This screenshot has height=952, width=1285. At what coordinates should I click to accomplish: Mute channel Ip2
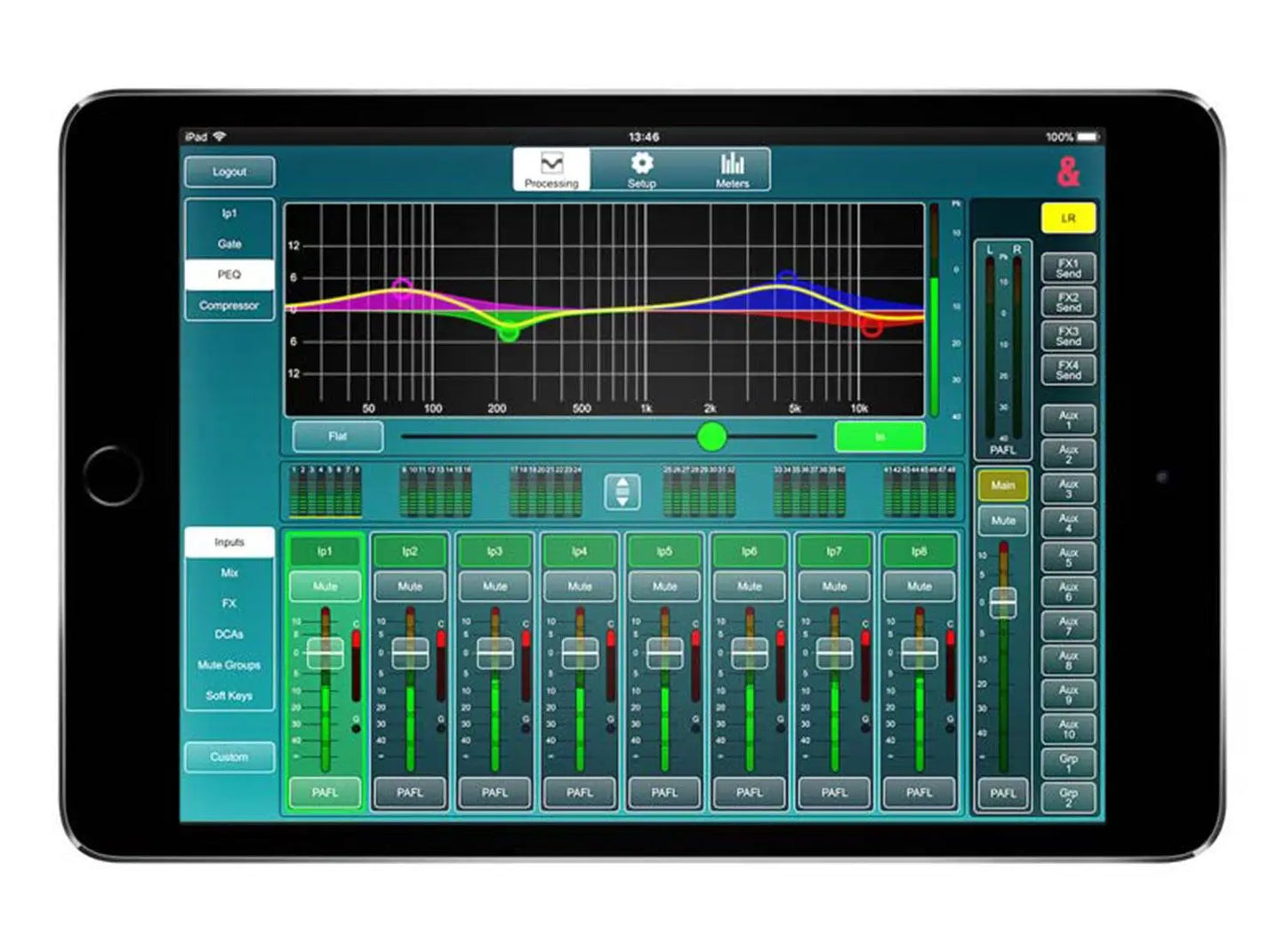[x=410, y=587]
